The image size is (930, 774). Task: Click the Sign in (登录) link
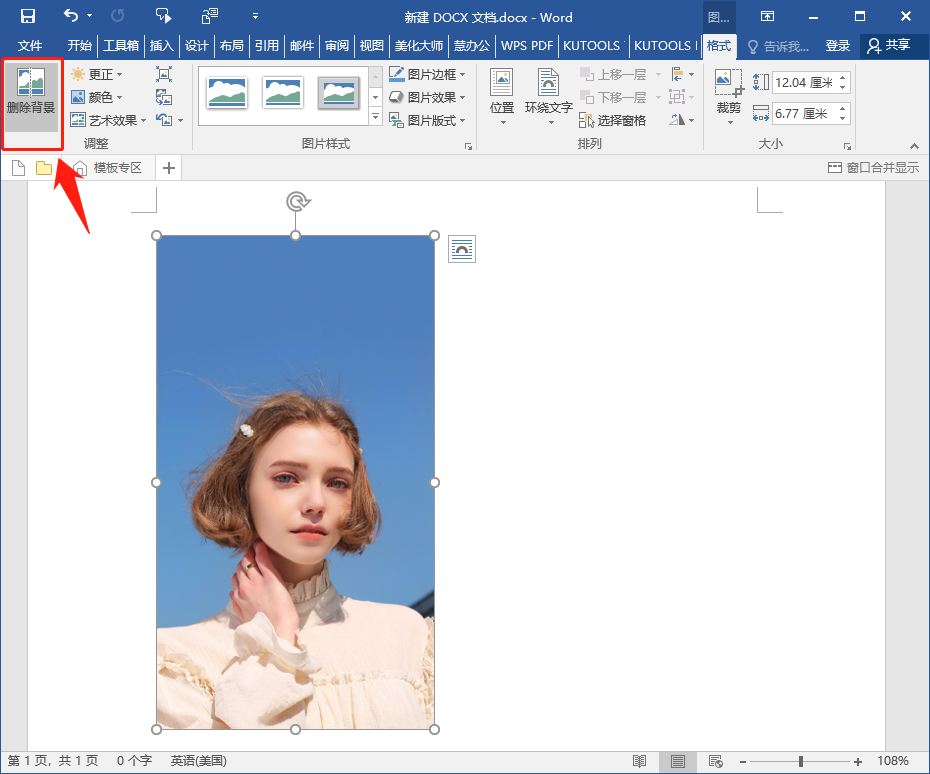coord(837,46)
